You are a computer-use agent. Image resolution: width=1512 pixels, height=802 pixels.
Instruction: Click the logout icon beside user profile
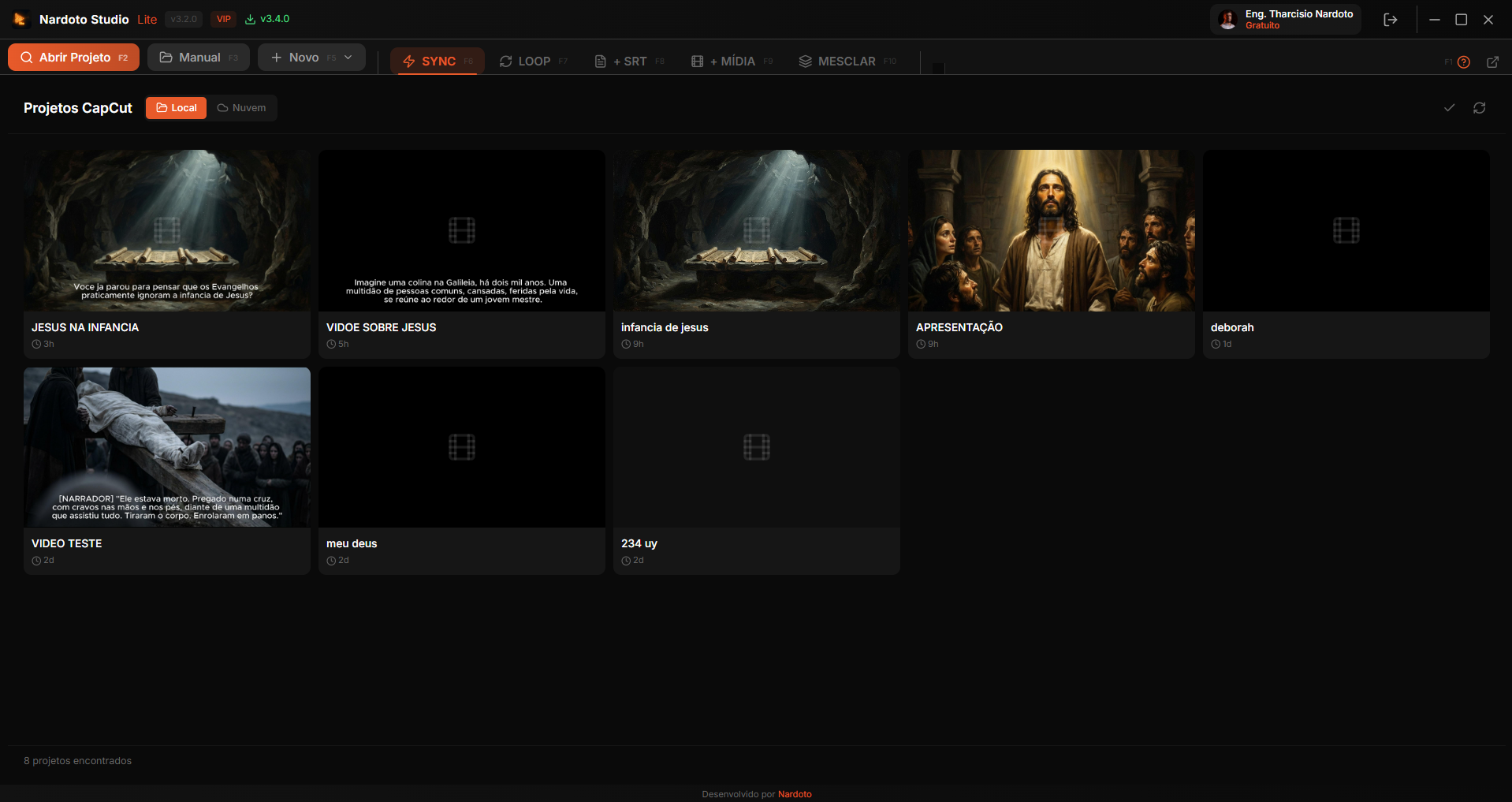(x=1390, y=20)
